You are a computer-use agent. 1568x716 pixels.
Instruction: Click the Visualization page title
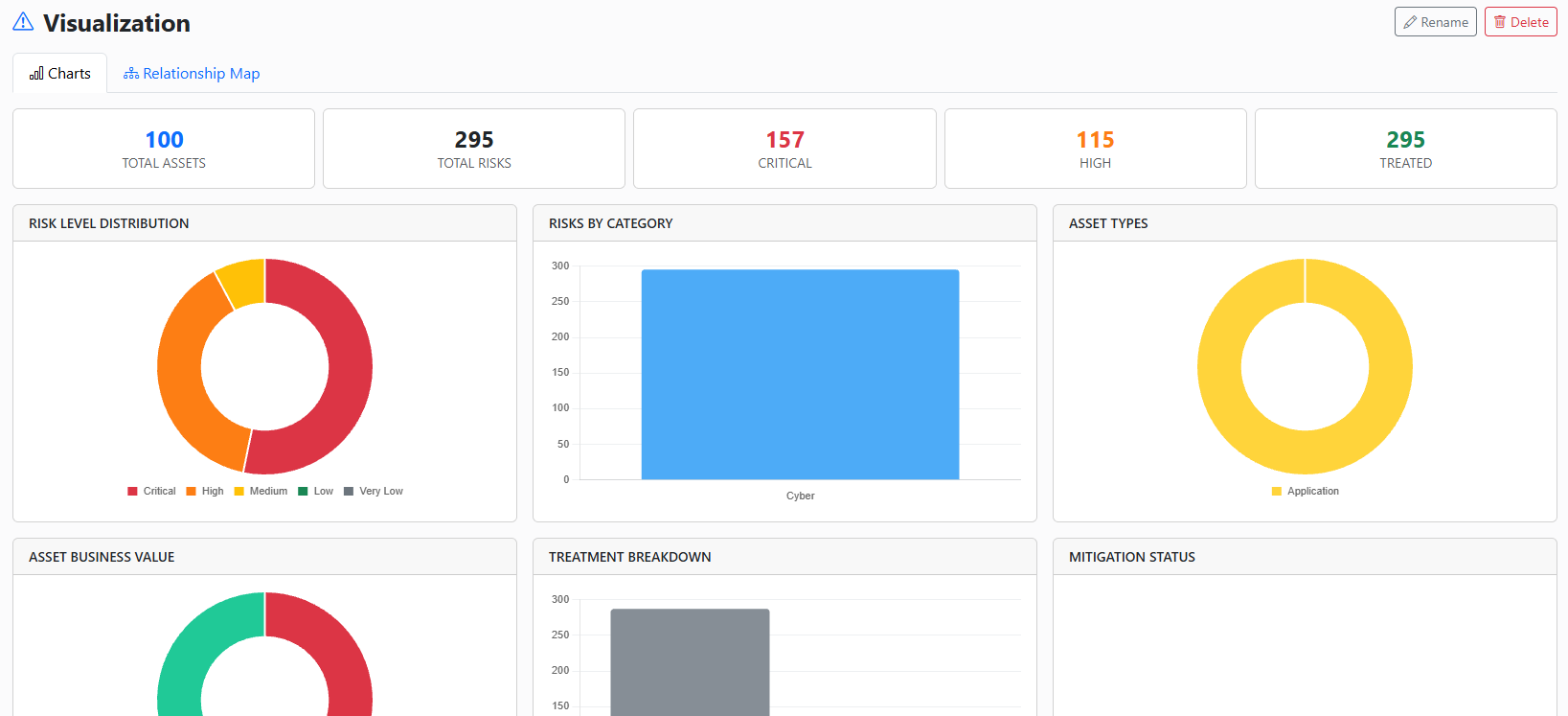[117, 23]
